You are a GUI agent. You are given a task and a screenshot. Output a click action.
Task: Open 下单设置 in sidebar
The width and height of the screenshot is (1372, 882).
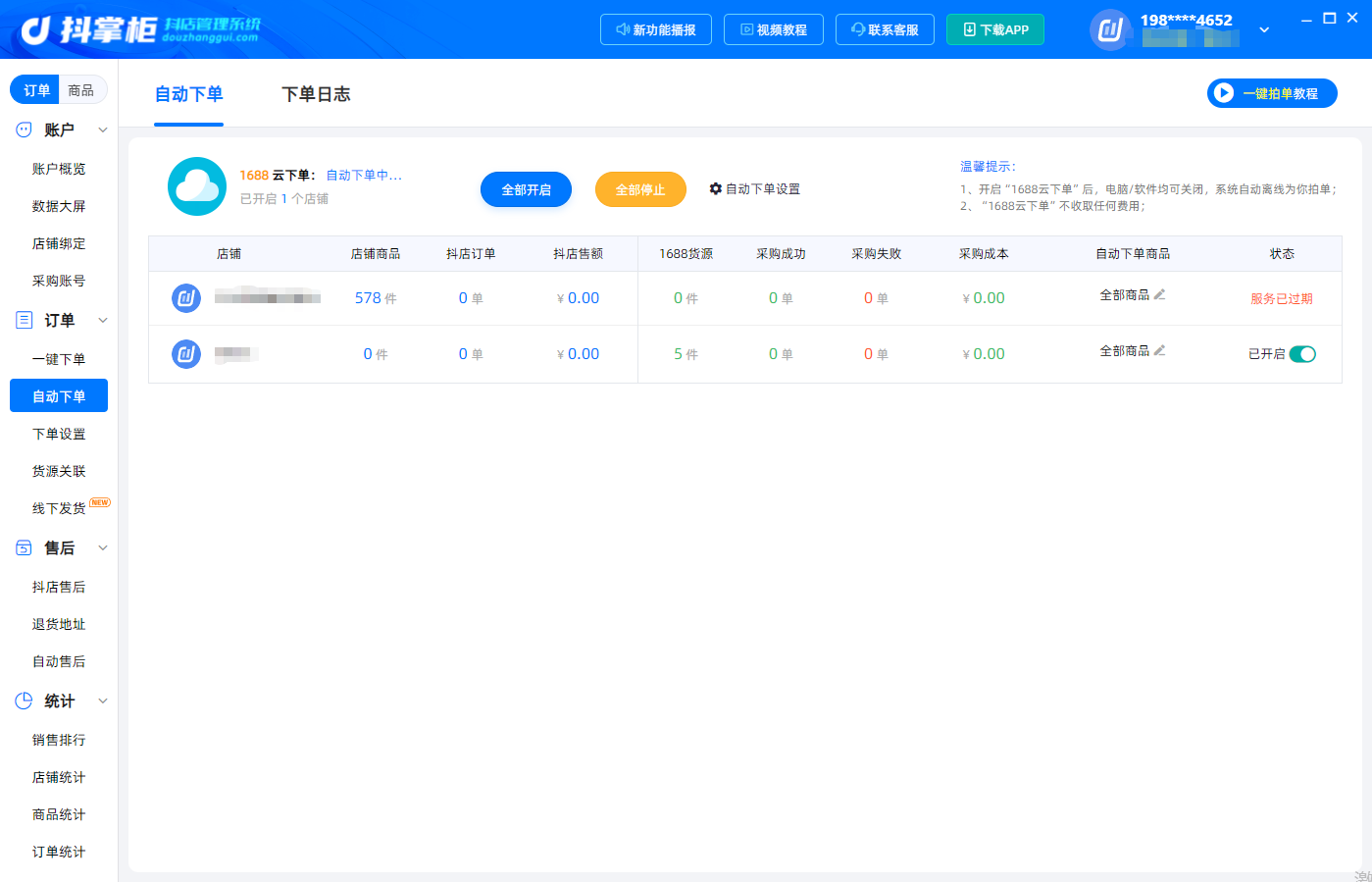[59, 434]
